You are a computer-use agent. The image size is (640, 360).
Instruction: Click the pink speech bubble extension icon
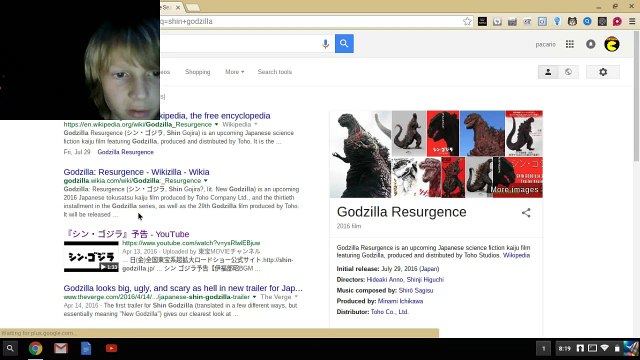(617, 21)
